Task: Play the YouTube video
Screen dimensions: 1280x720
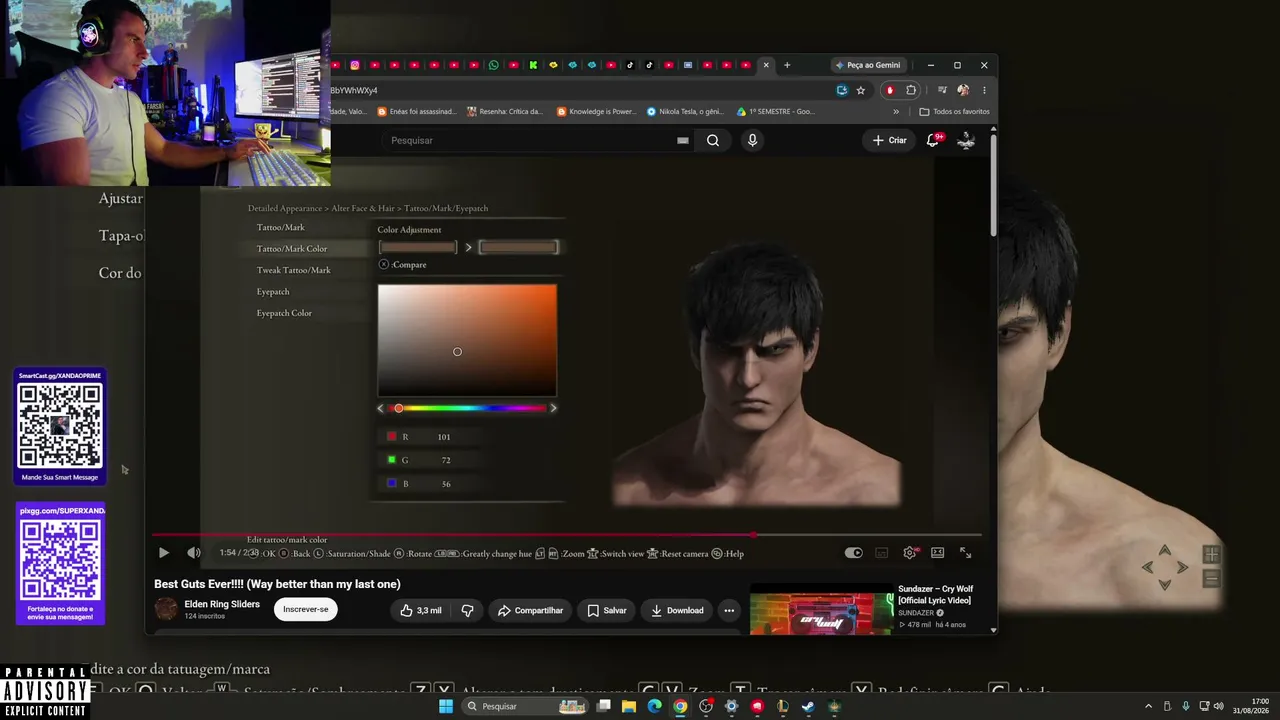Action: (164, 553)
